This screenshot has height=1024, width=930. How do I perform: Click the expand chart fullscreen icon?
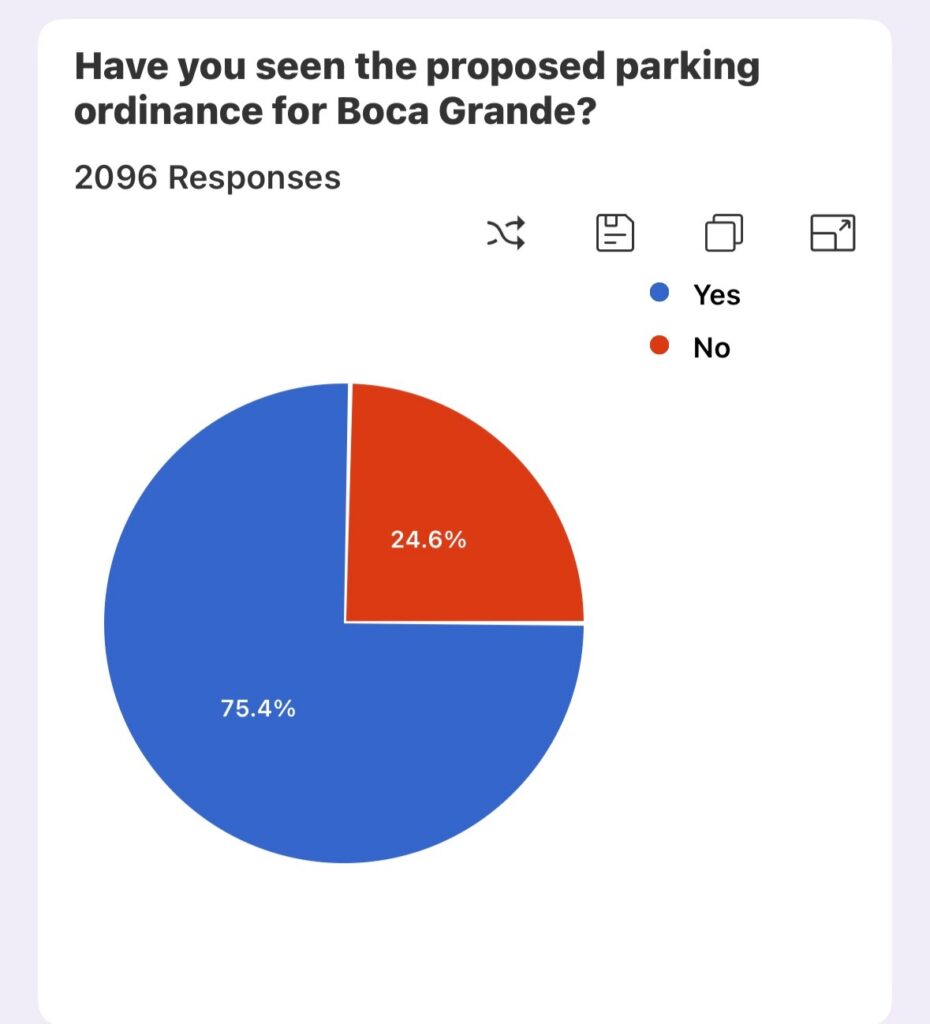pos(833,232)
